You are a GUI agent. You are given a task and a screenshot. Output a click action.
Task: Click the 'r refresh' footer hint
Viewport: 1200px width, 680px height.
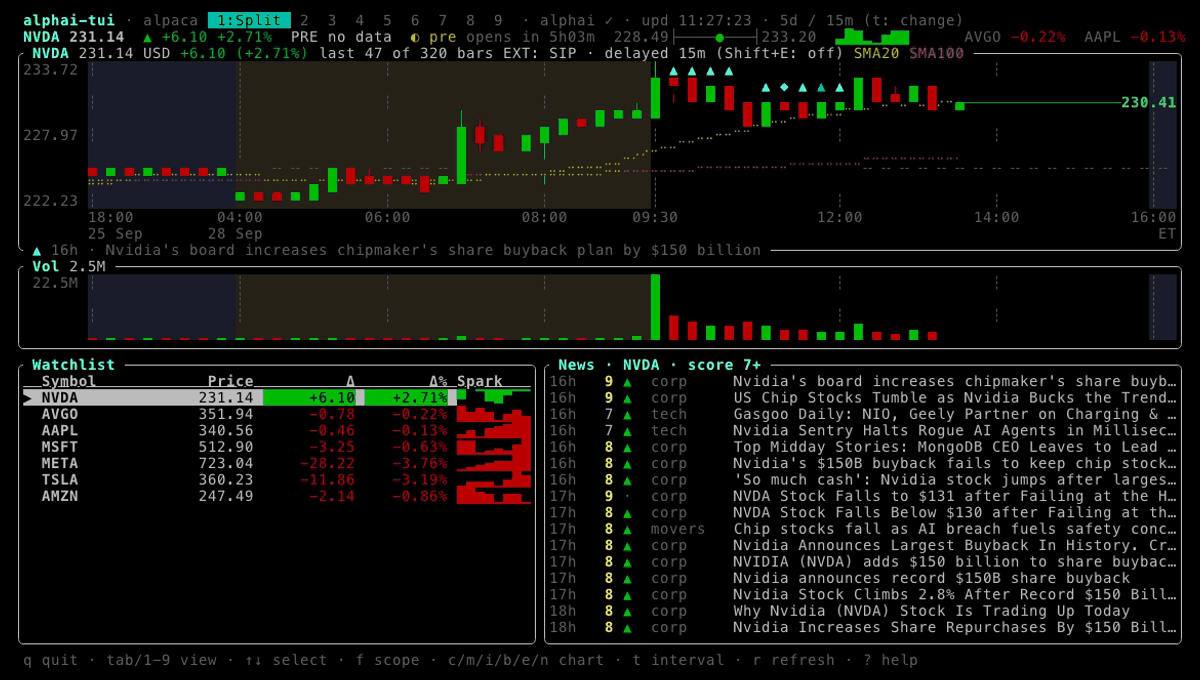click(794, 660)
